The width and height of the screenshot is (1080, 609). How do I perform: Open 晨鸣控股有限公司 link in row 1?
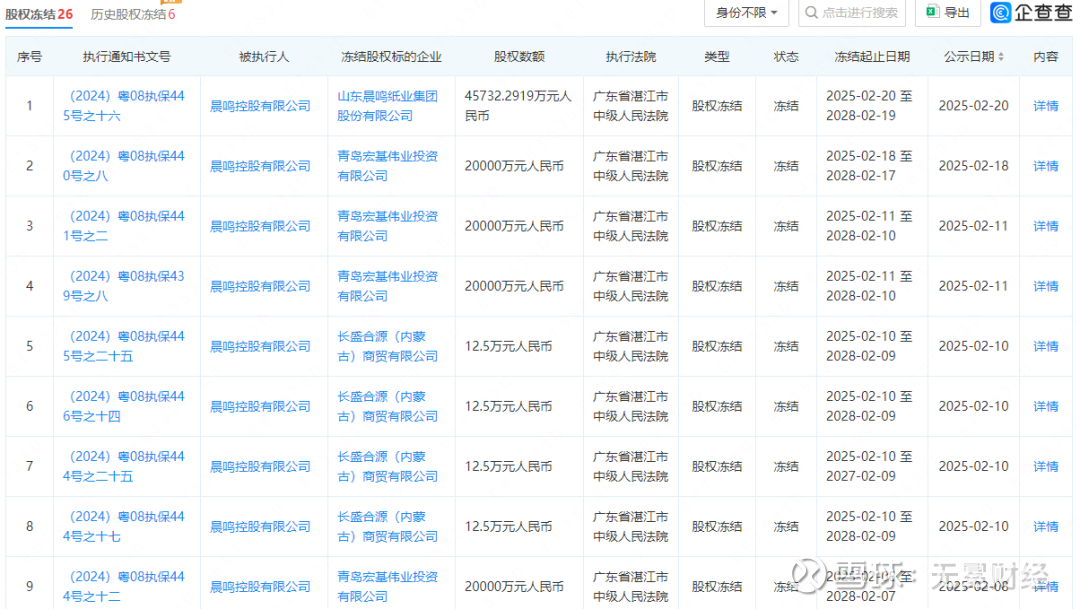[x=260, y=105]
